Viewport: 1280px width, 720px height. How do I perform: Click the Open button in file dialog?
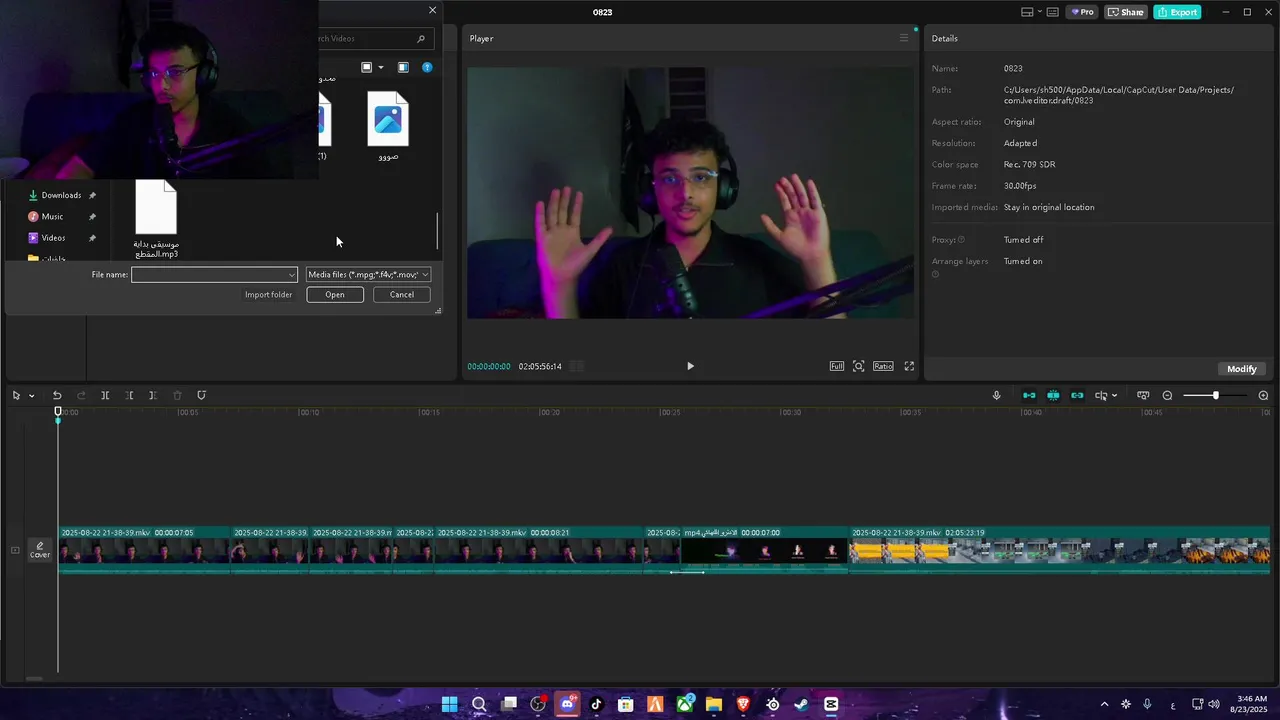(335, 295)
